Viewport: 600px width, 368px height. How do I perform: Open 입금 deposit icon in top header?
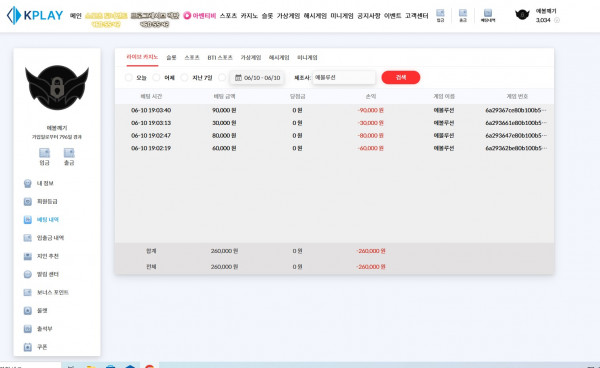coord(440,13)
